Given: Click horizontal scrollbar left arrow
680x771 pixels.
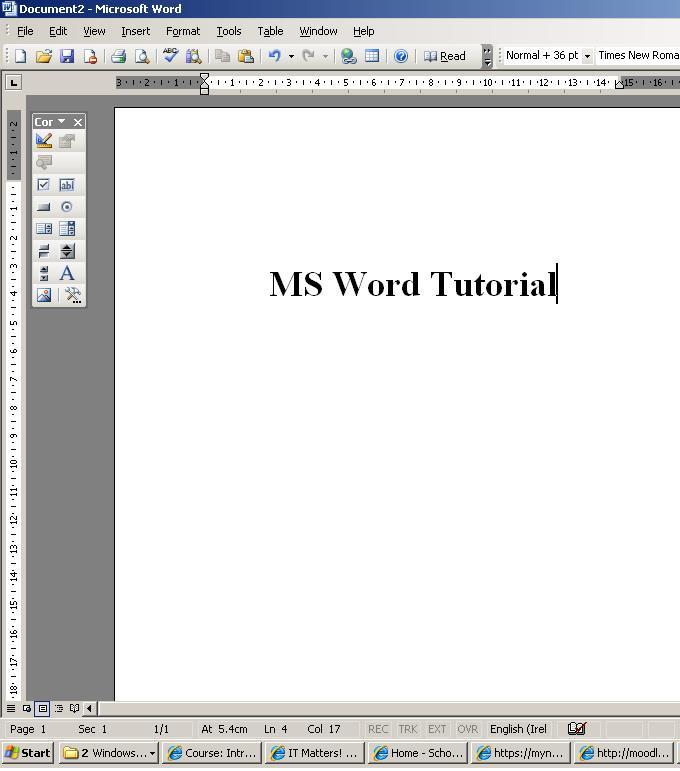Looking at the screenshot, I should (x=89, y=709).
